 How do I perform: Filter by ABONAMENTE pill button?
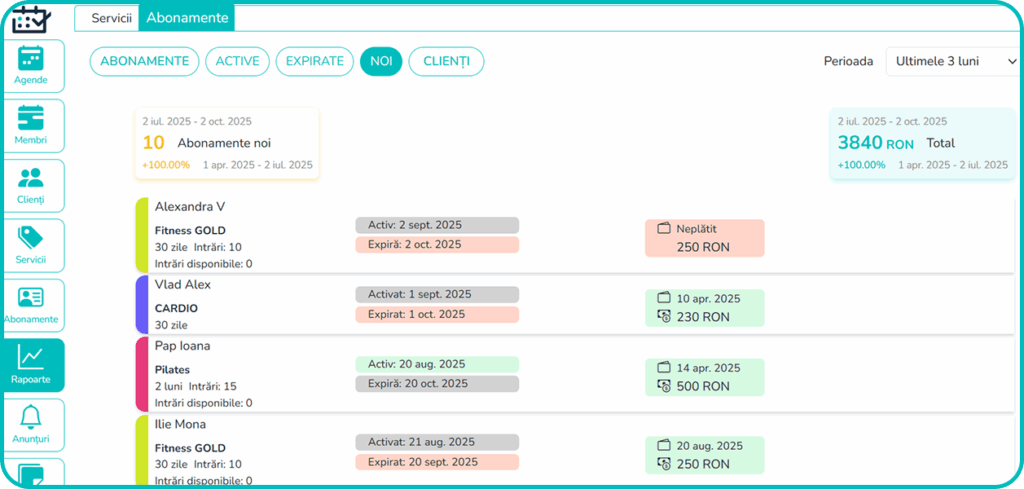[144, 61]
